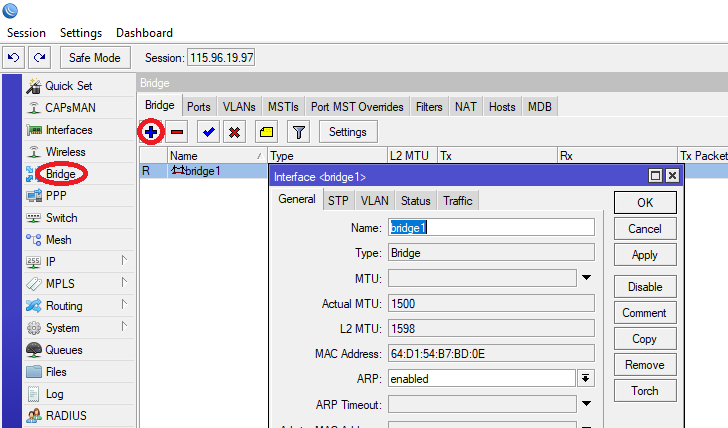Switch to the Ports tab
Image resolution: width=728 pixels, height=428 pixels.
[199, 107]
